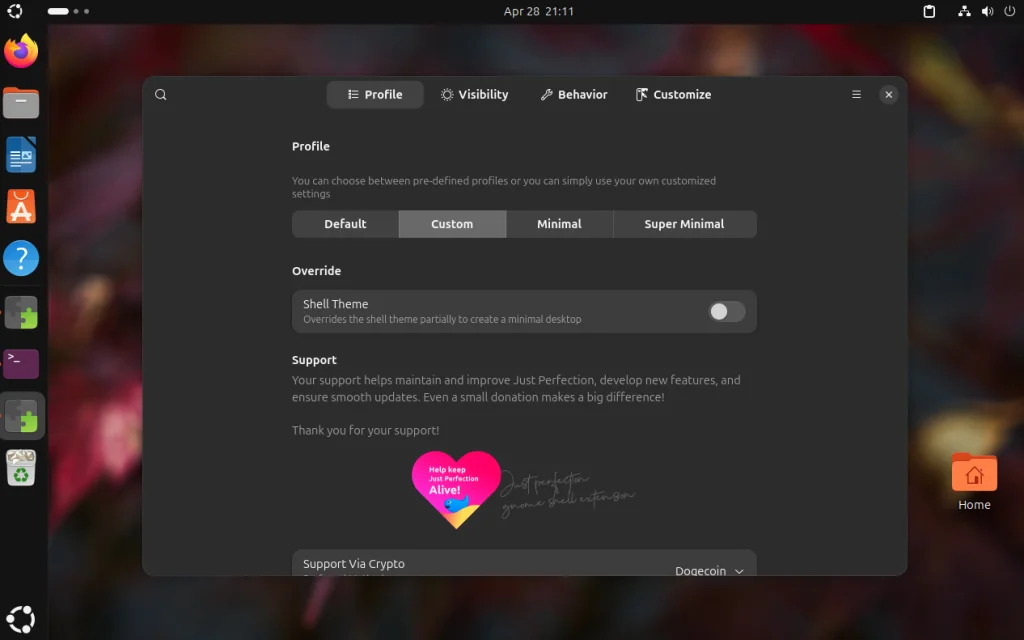
Task: Open Ubuntu App Center from the dock
Action: point(21,206)
